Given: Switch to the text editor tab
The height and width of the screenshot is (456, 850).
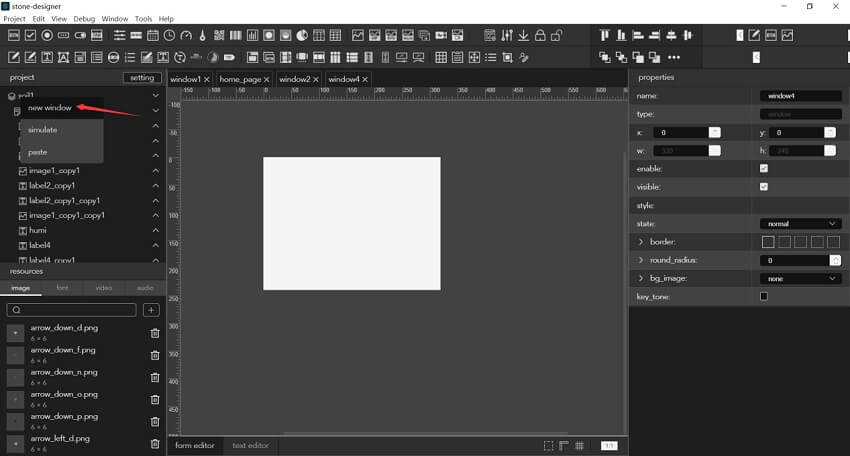Looking at the screenshot, I should (250, 445).
